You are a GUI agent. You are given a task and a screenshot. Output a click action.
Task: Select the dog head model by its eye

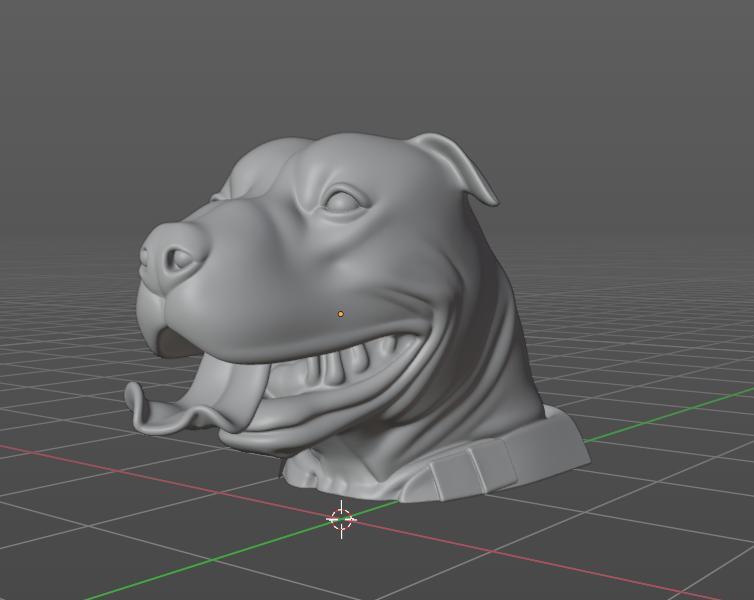coord(343,202)
